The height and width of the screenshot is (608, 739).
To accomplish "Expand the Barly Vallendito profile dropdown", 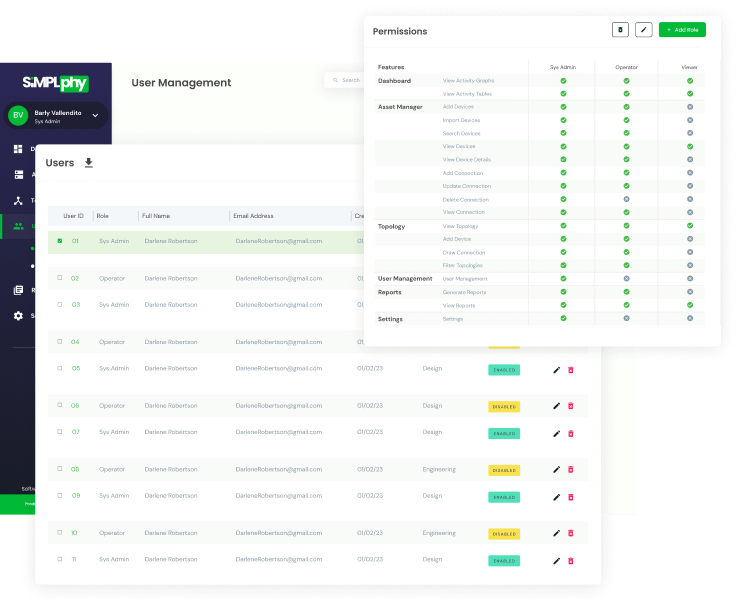I will [95, 116].
